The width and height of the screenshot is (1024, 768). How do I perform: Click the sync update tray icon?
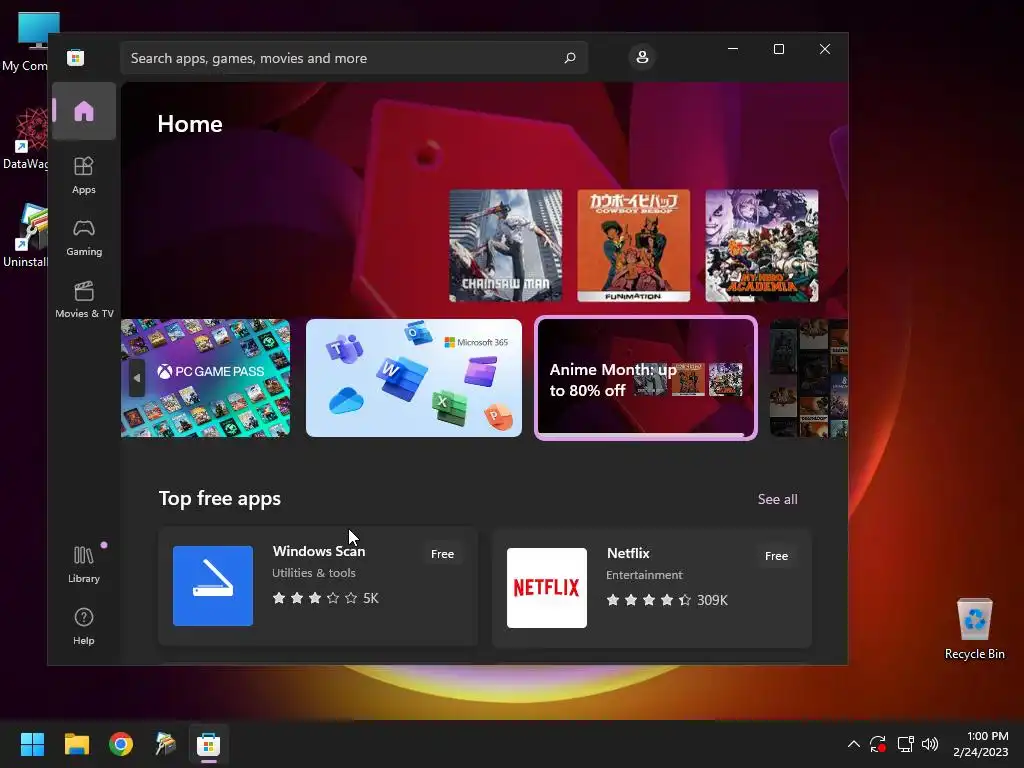point(878,744)
